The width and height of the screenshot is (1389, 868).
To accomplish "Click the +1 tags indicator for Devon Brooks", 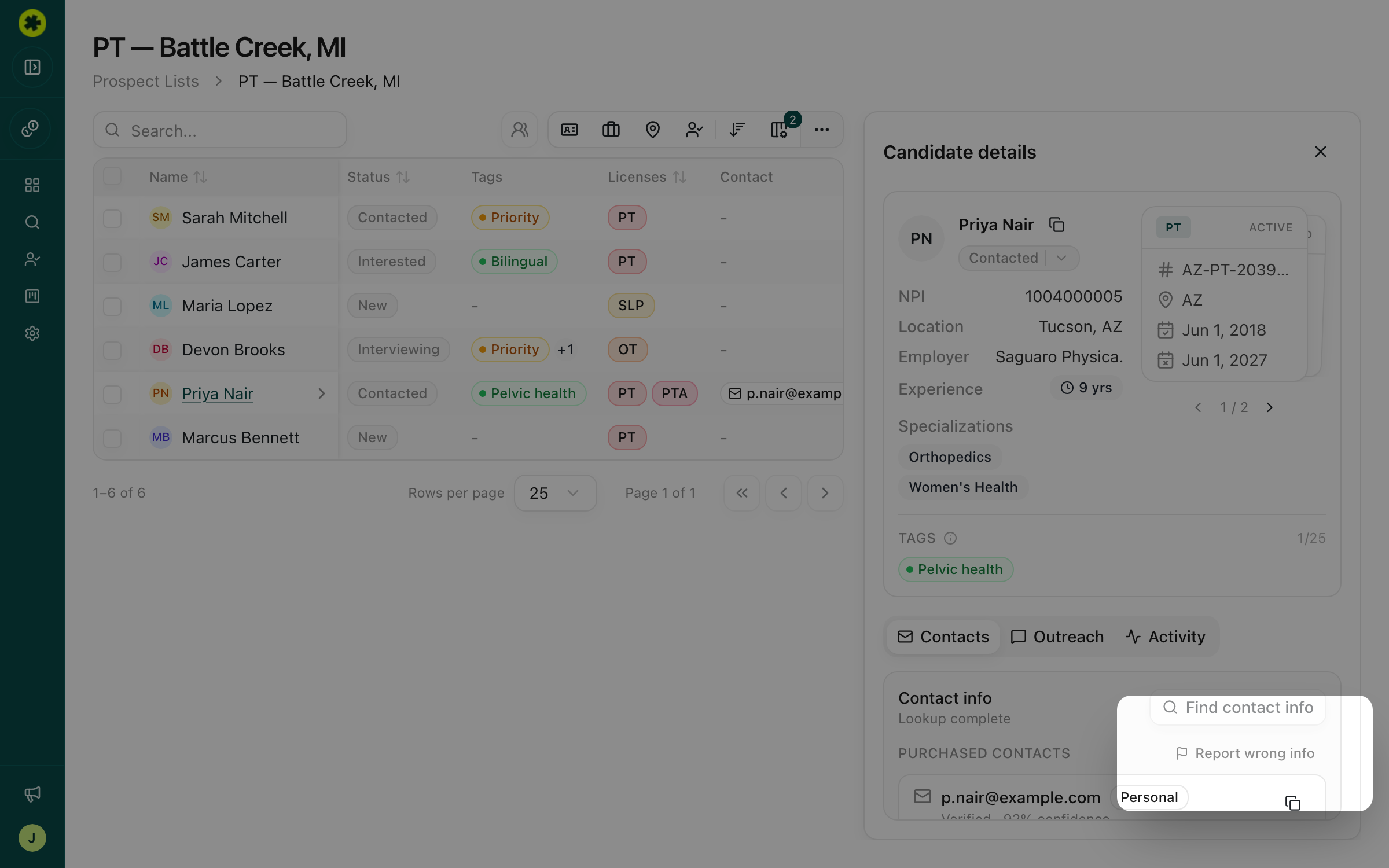I will [x=565, y=350].
